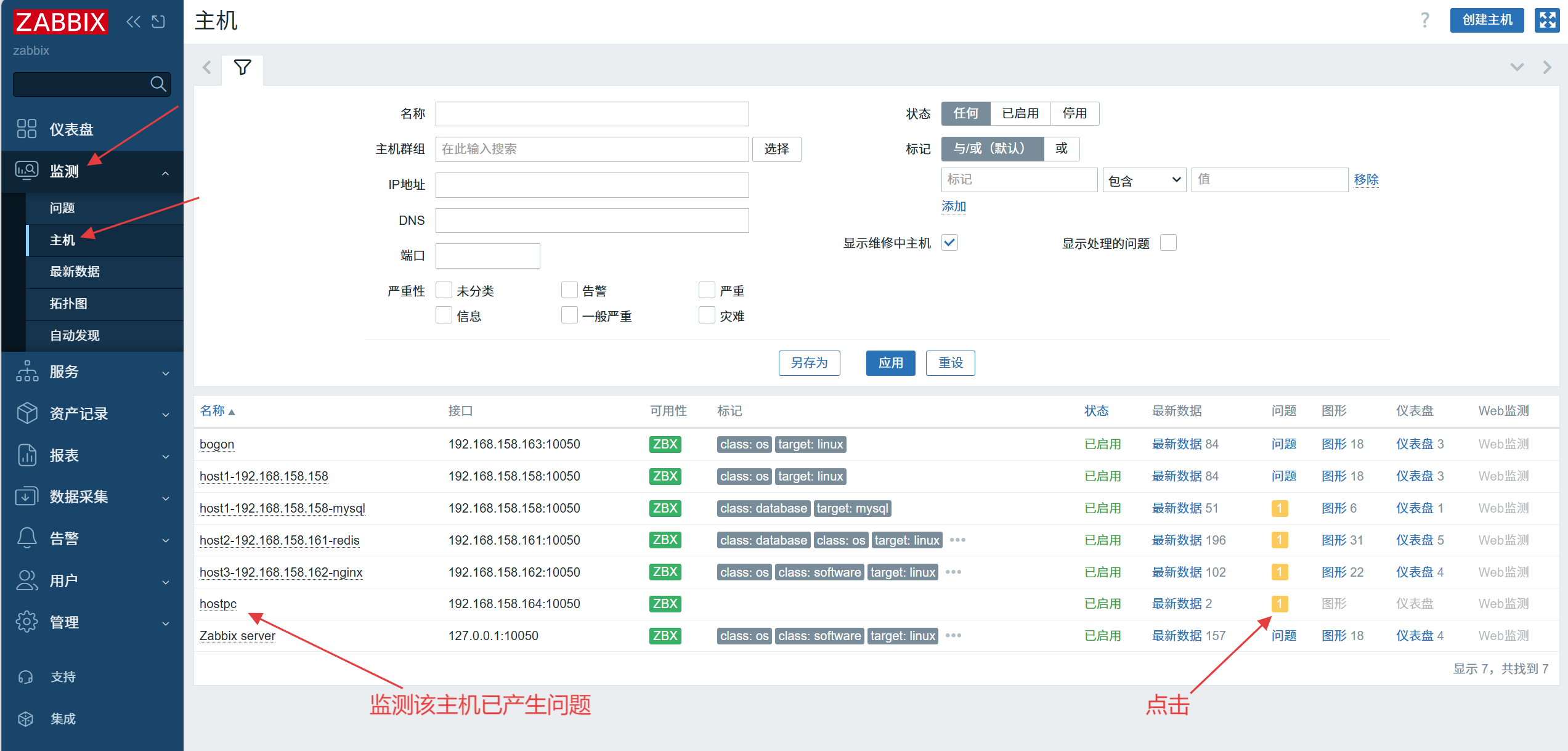Click the 数据采集 data collection icon
1568x751 pixels.
click(x=26, y=497)
